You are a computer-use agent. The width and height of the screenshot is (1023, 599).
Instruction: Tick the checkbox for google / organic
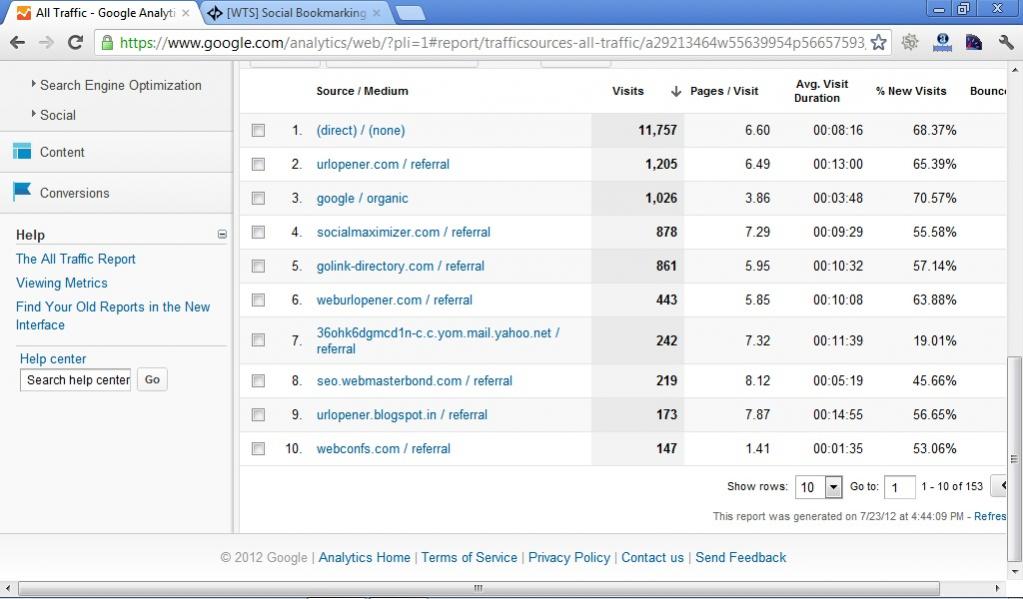(x=258, y=198)
